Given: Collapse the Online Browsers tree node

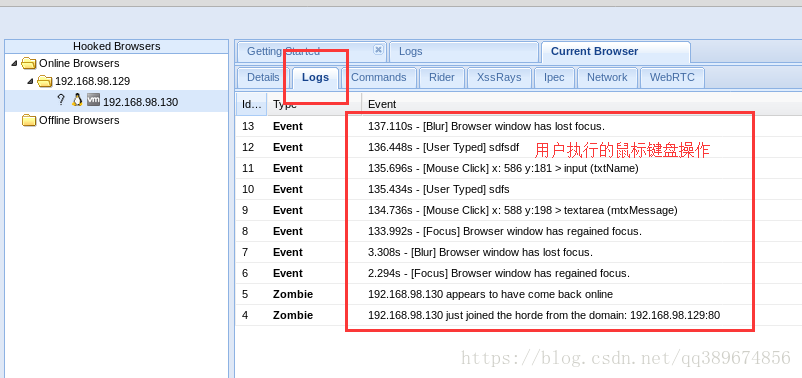Looking at the screenshot, I should (14, 63).
